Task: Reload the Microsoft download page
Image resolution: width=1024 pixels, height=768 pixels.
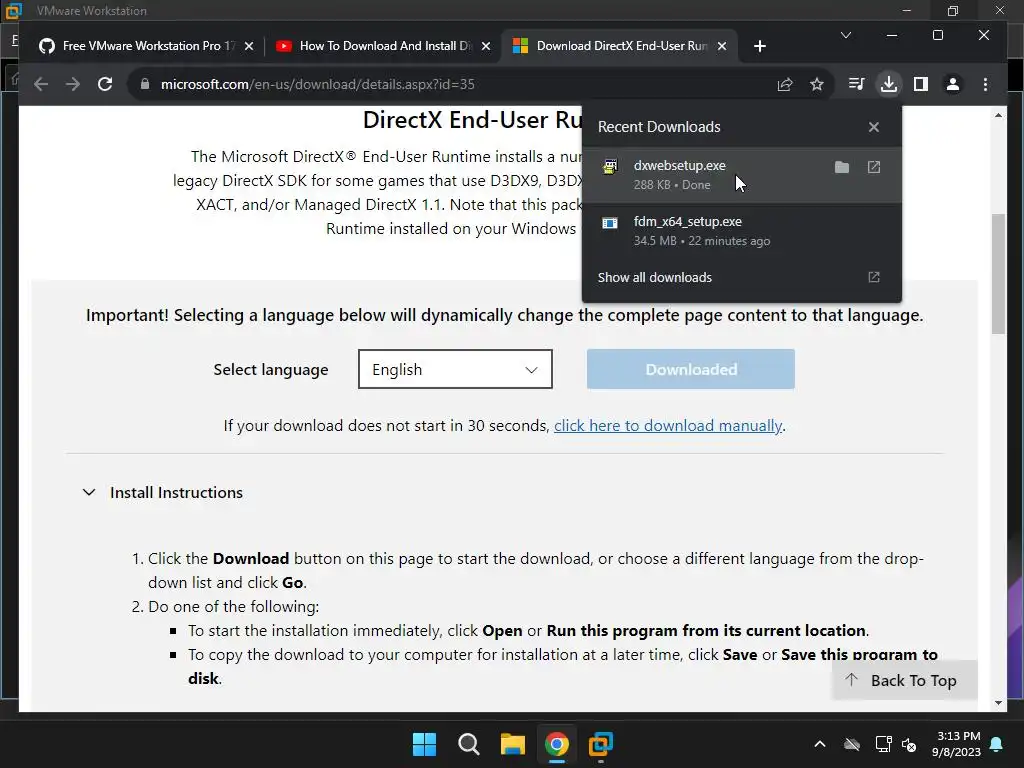Action: coord(105,84)
